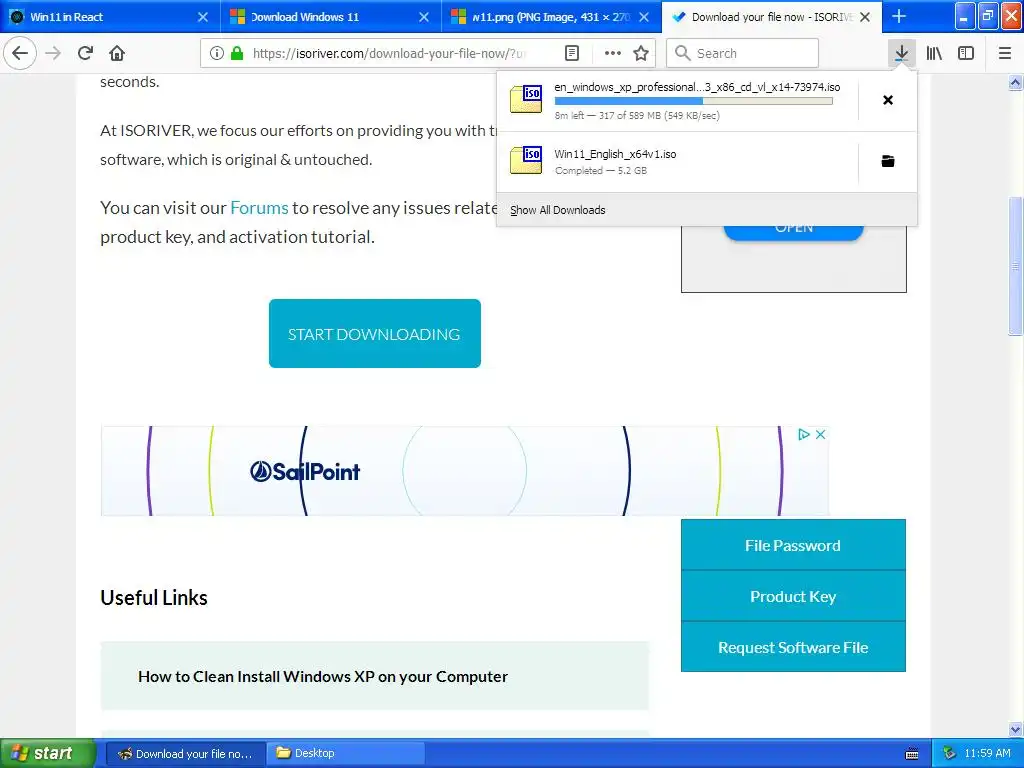The image size is (1024, 768).
Task: Open the Windows XP start menu
Action: [x=48, y=754]
